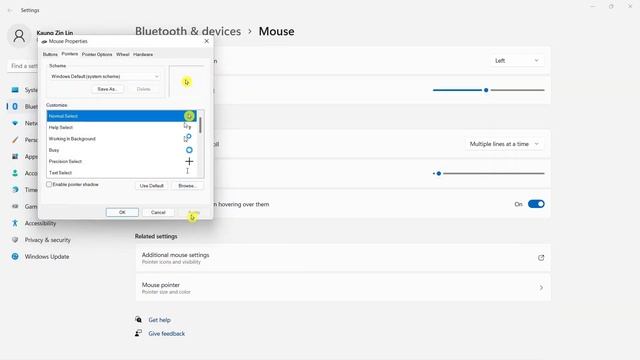Click the lines to scroll slider thumb
640x360 pixels.
[x=439, y=173]
